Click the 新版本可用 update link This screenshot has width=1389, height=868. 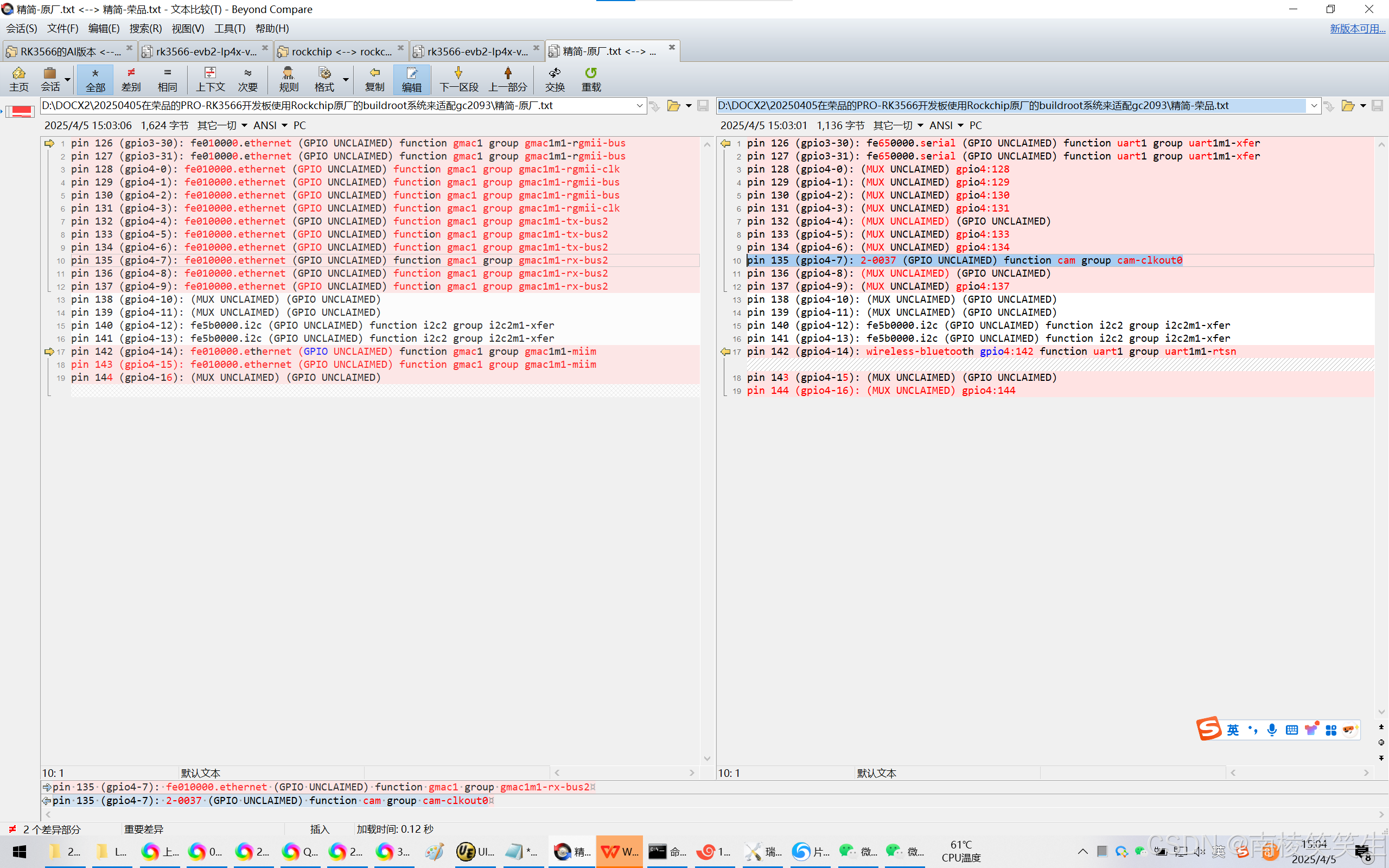[1357, 28]
